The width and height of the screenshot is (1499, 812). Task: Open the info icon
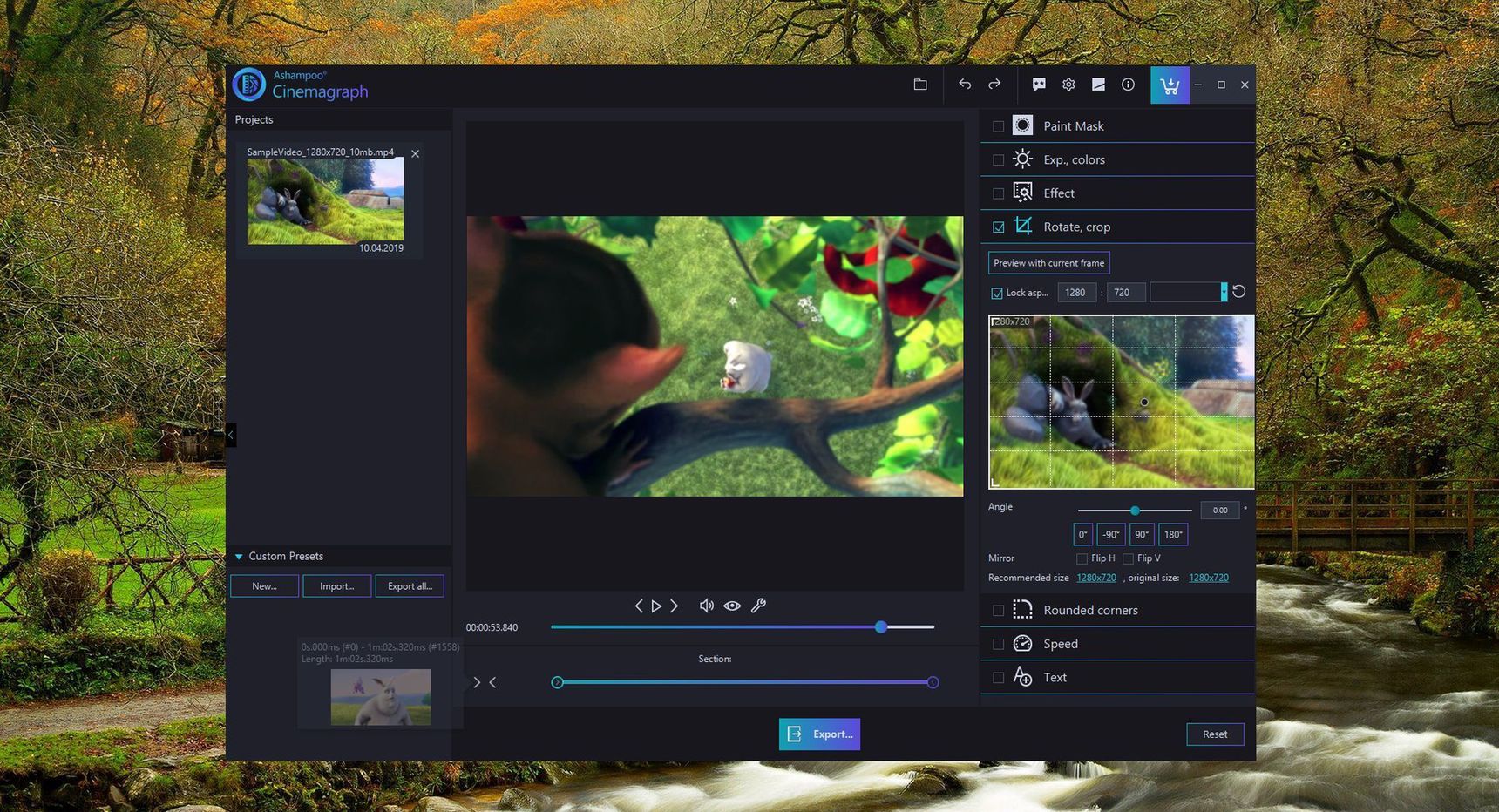pyautogui.click(x=1128, y=85)
